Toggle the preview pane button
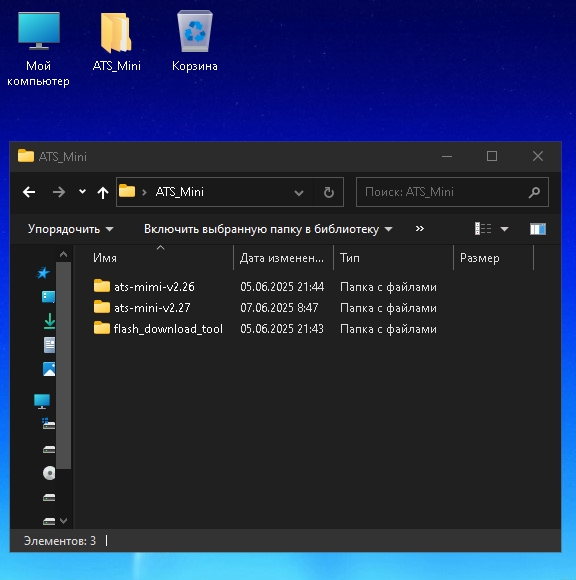This screenshot has height=580, width=576. (538, 229)
